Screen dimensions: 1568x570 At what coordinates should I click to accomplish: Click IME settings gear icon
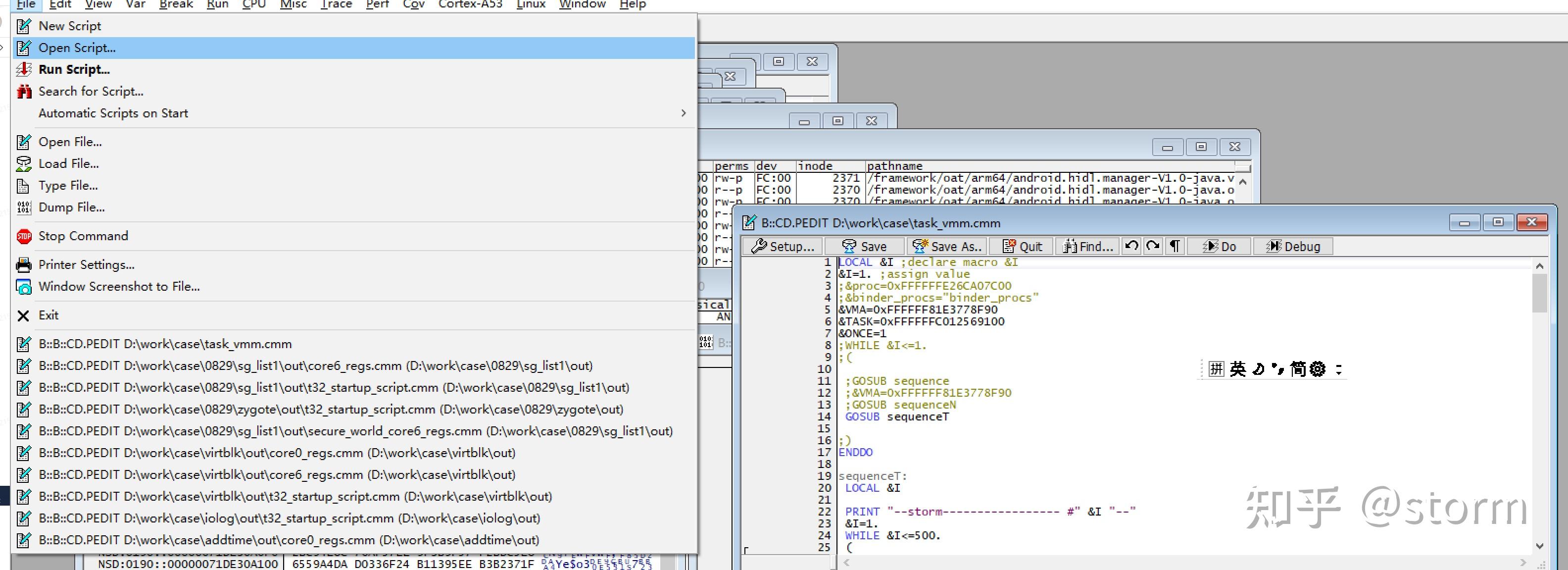coord(1317,369)
